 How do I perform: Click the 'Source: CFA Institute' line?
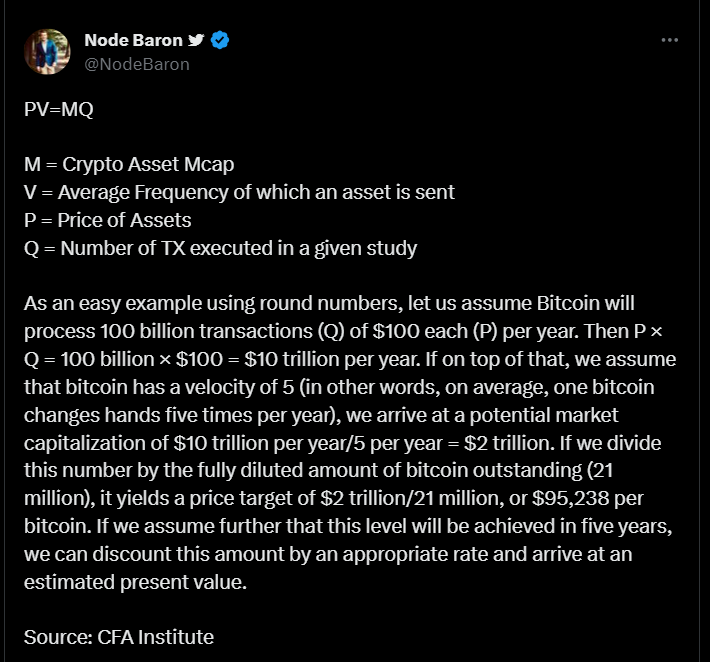pyautogui.click(x=119, y=638)
